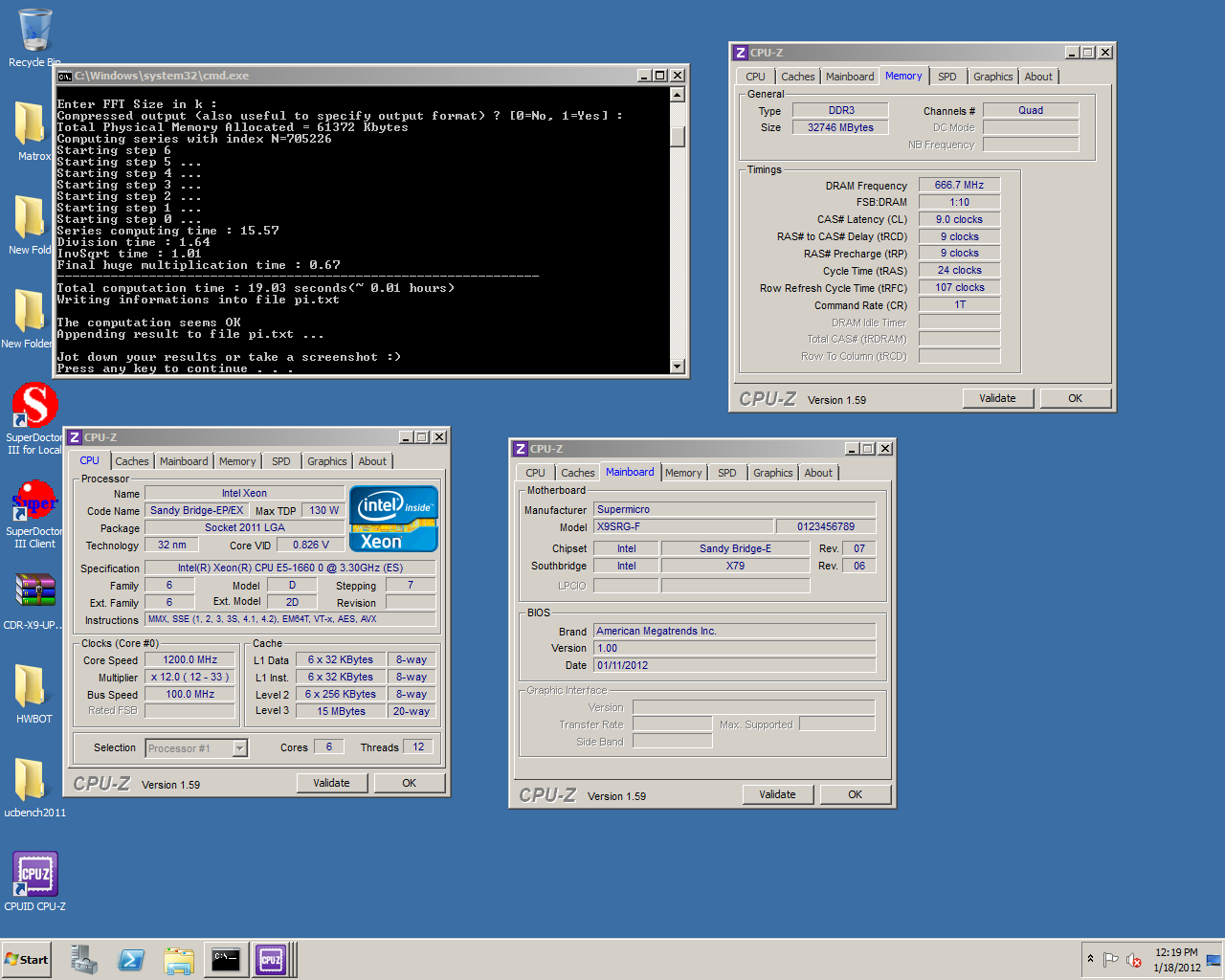Select the BIOS date 01/11/2012 field

point(734,665)
